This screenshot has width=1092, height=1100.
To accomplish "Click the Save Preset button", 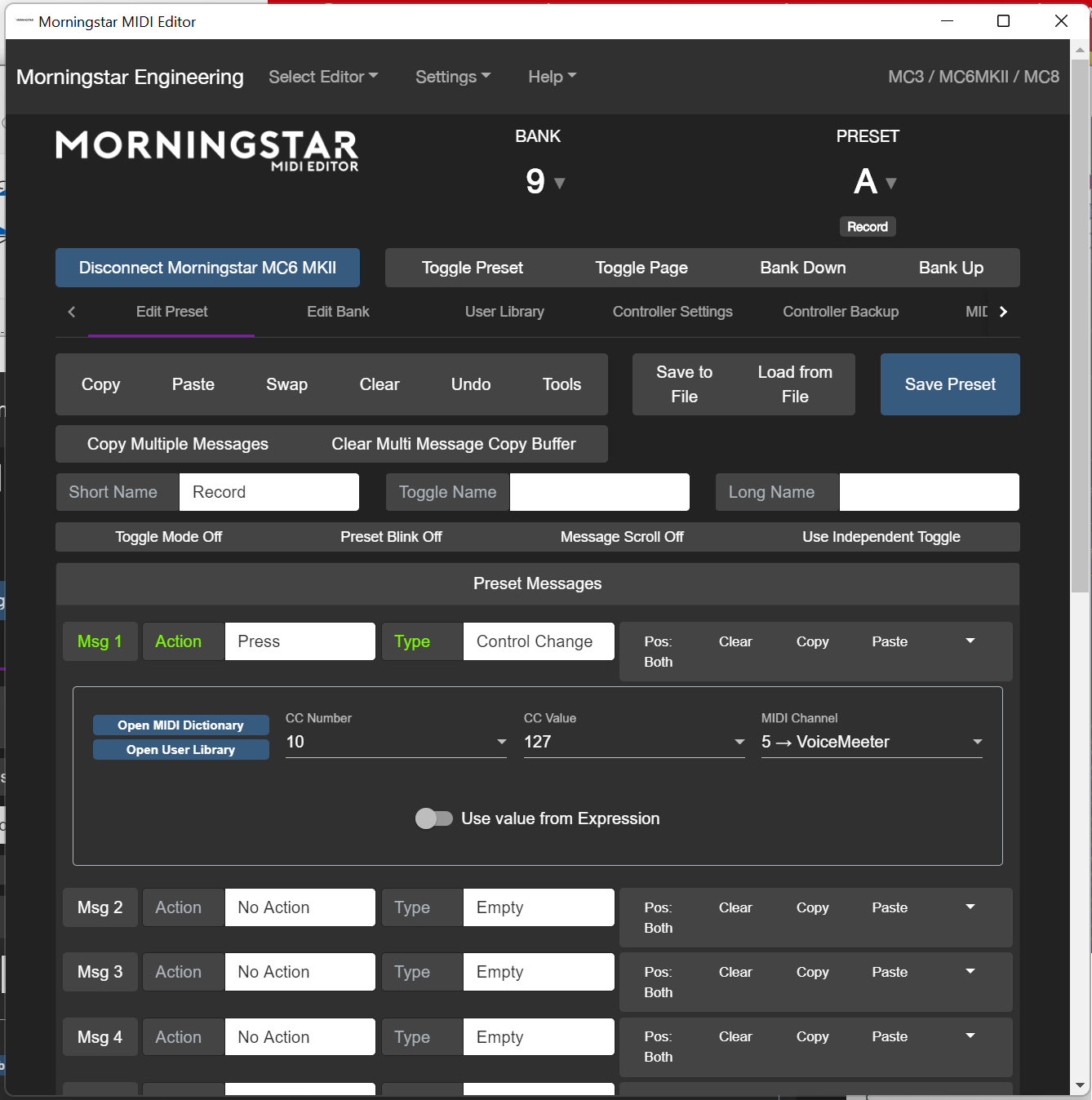I will tap(950, 384).
